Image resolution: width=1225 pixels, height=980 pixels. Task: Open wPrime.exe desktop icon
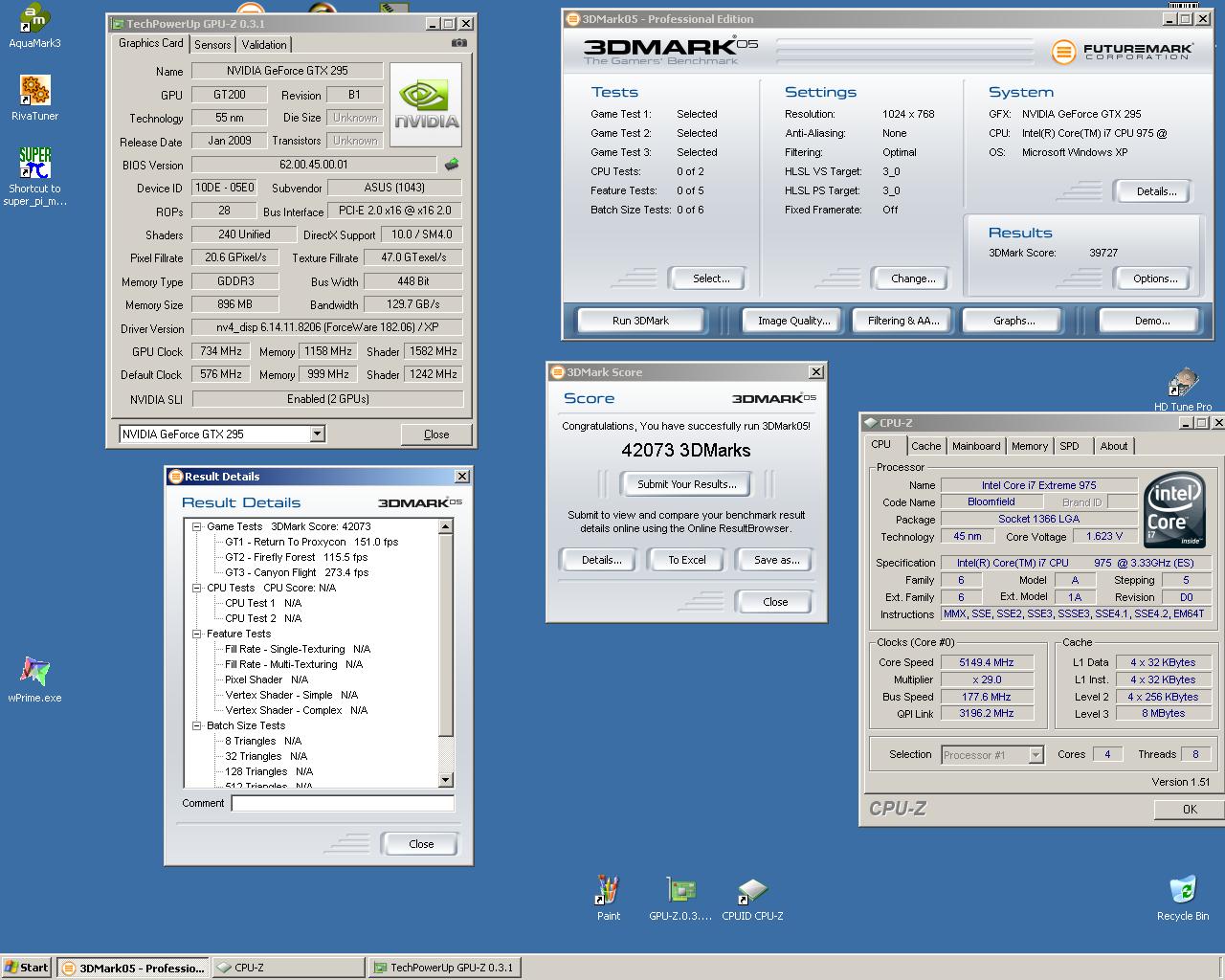[34, 680]
